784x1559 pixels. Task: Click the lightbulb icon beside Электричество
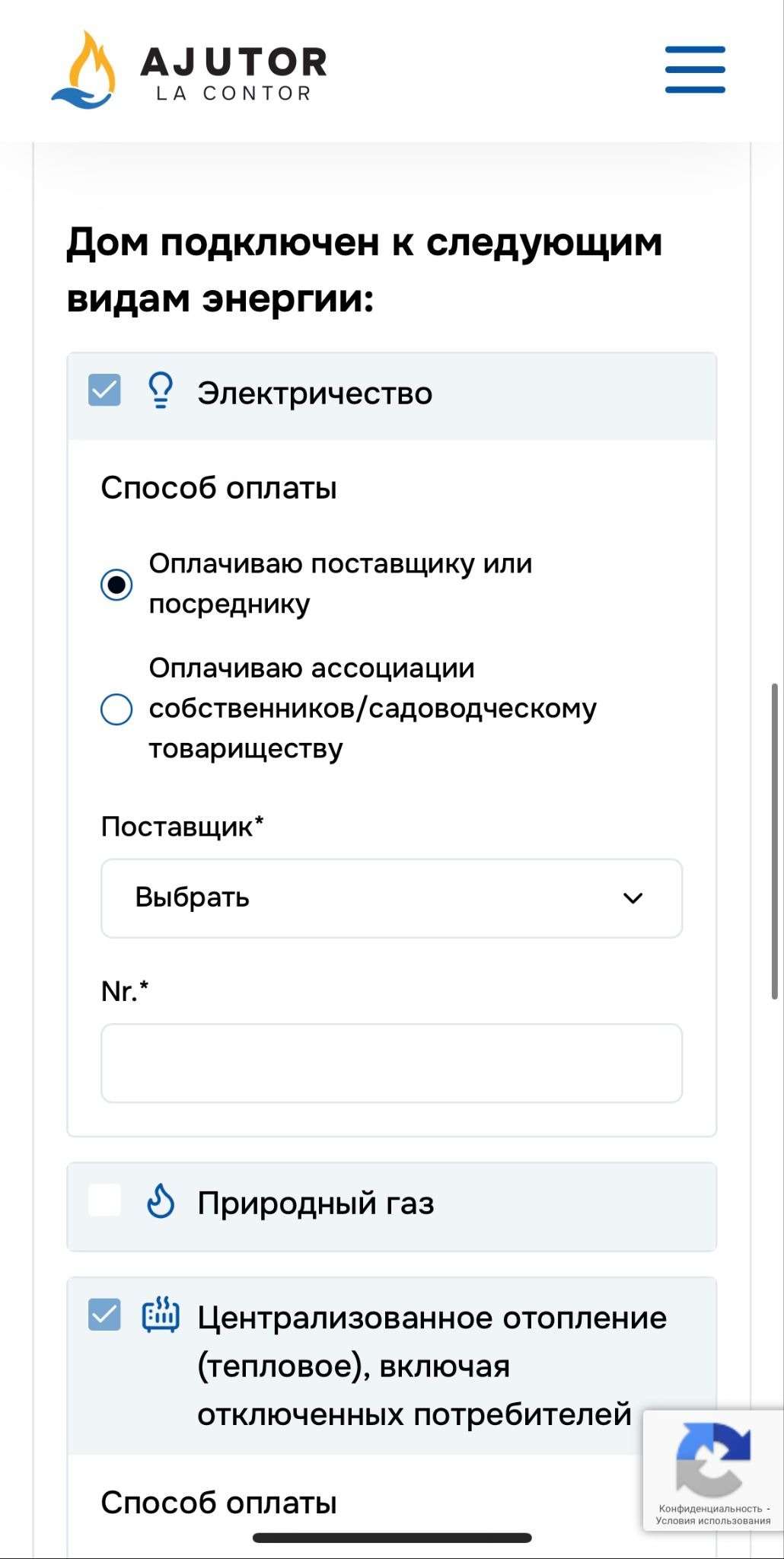[x=160, y=392]
